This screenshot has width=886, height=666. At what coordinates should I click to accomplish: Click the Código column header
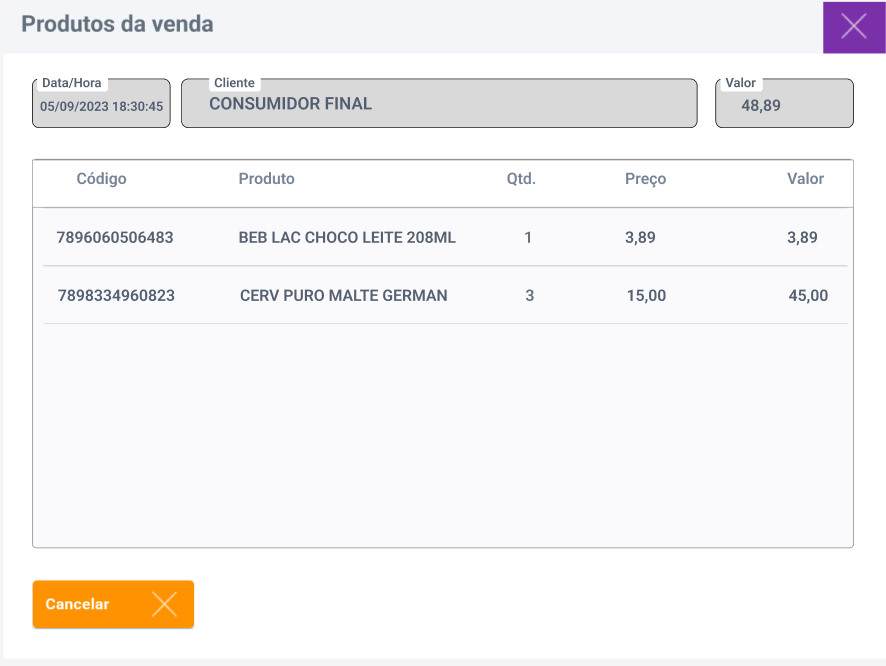(101, 179)
